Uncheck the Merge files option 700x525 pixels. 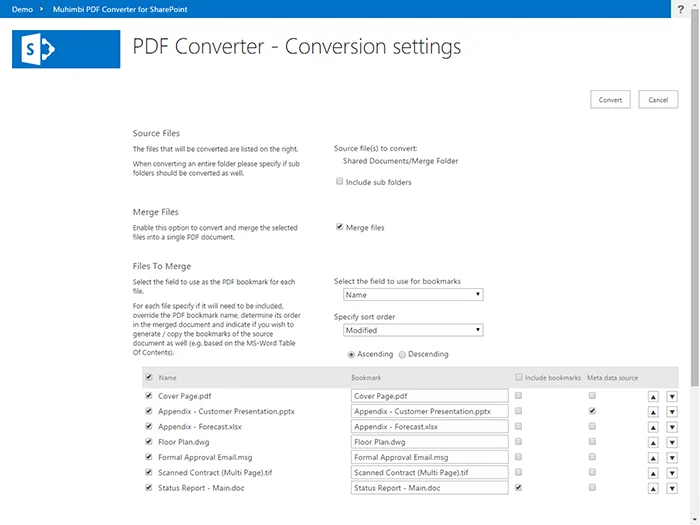[x=339, y=227]
